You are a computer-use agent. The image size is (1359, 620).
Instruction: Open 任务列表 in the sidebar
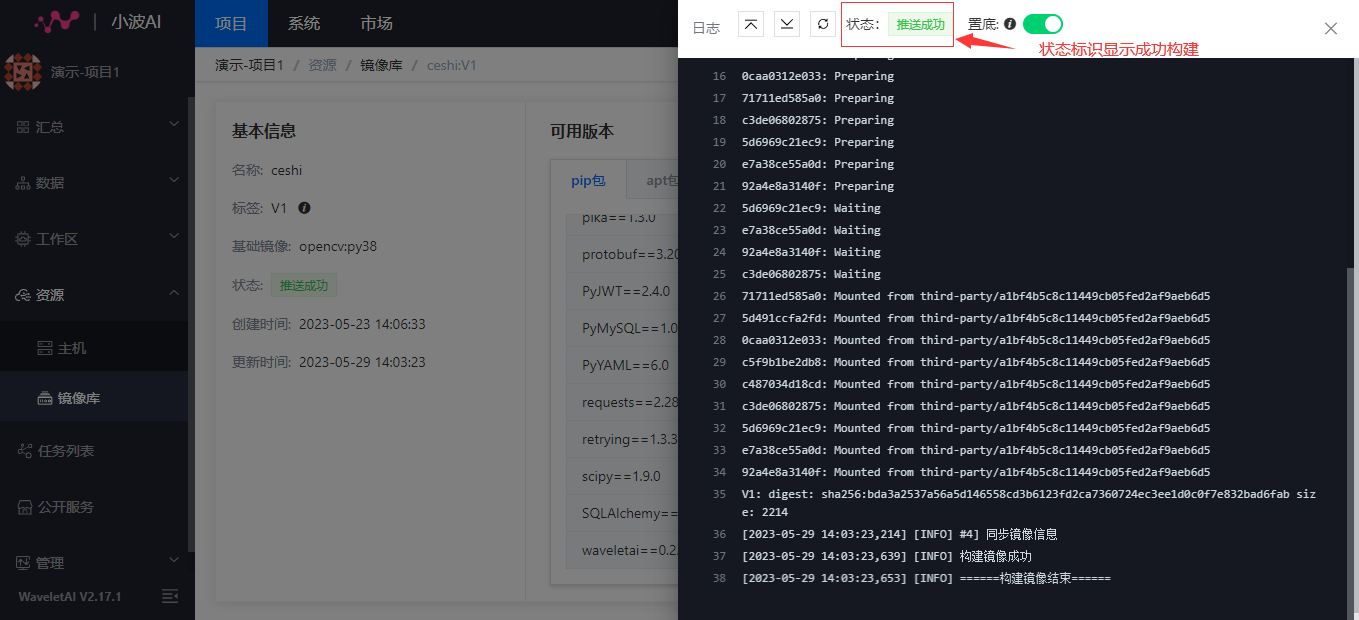tap(94, 451)
